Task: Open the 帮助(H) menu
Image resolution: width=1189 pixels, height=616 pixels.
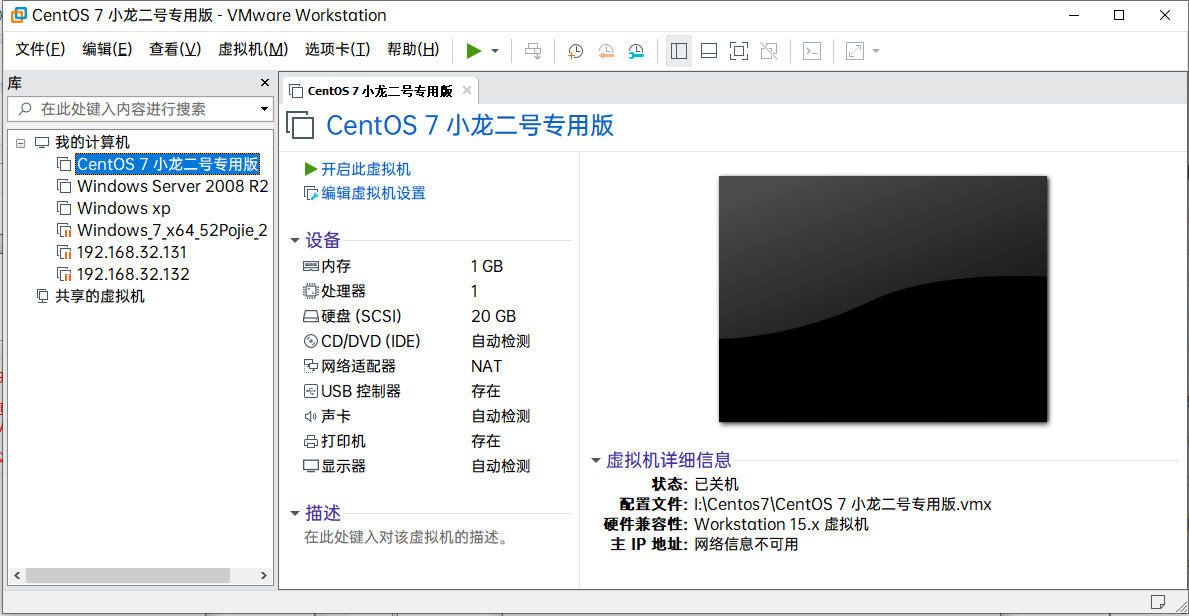Action: pyautogui.click(x=413, y=49)
